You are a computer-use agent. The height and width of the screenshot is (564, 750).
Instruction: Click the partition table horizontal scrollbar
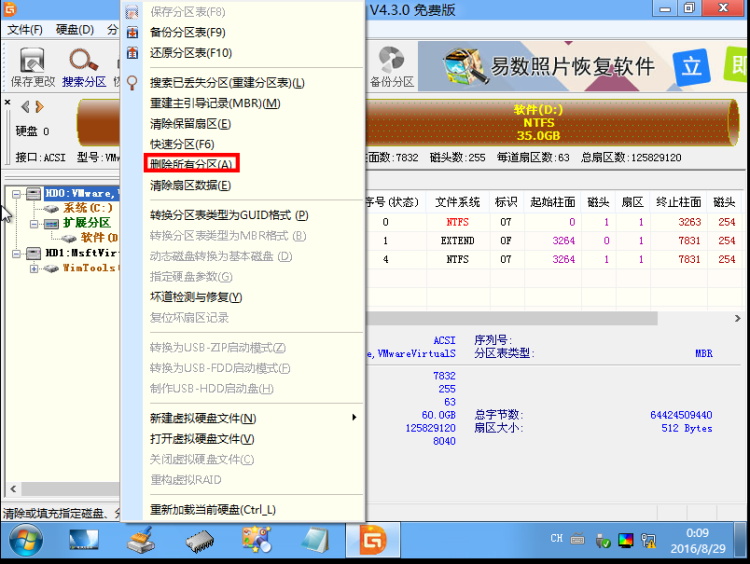(512, 319)
